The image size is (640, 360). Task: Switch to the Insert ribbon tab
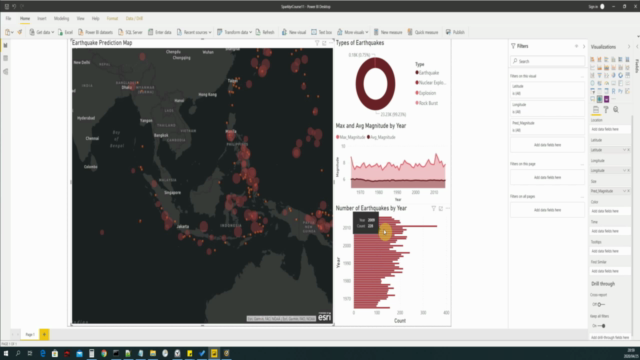pyautogui.click(x=42, y=18)
